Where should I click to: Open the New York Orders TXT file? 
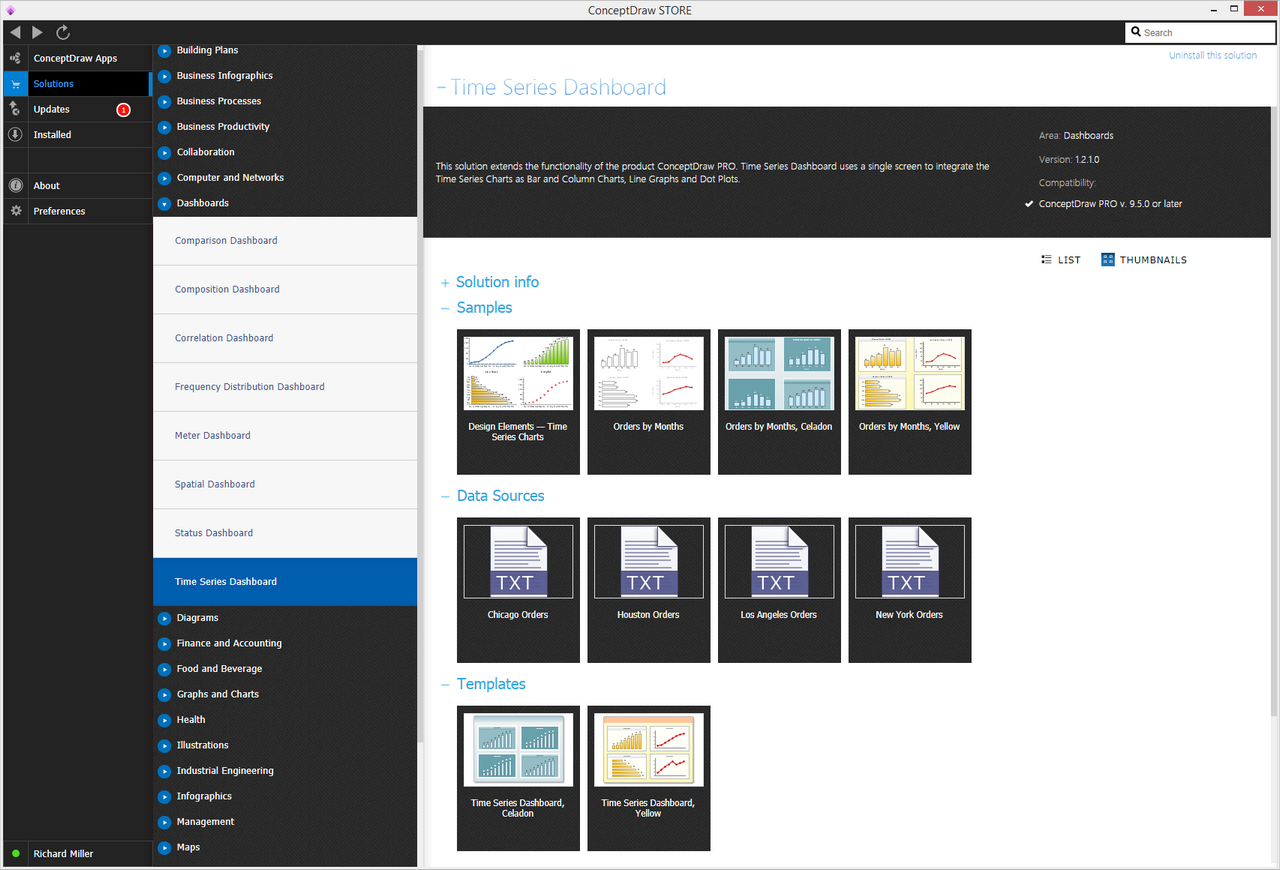click(910, 590)
